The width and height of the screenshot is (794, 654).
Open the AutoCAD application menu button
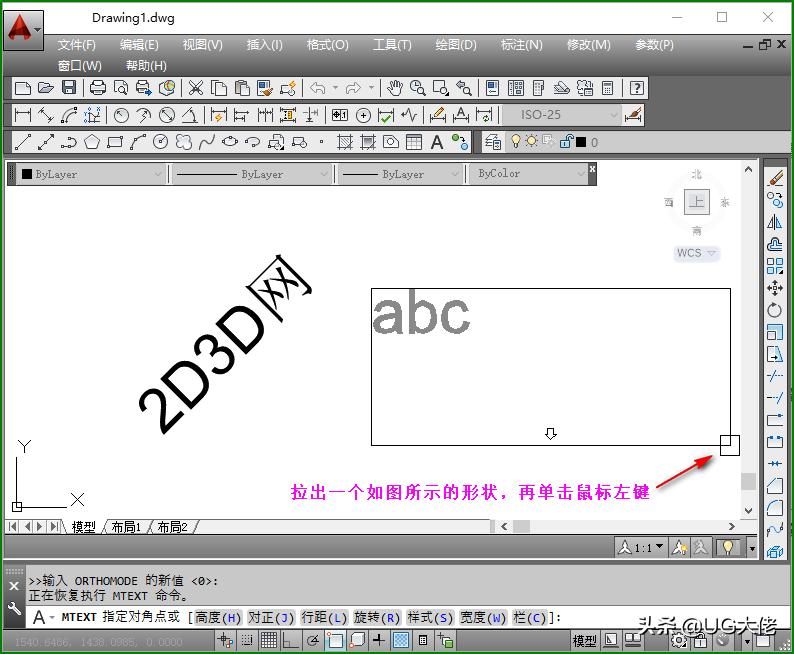click(23, 30)
